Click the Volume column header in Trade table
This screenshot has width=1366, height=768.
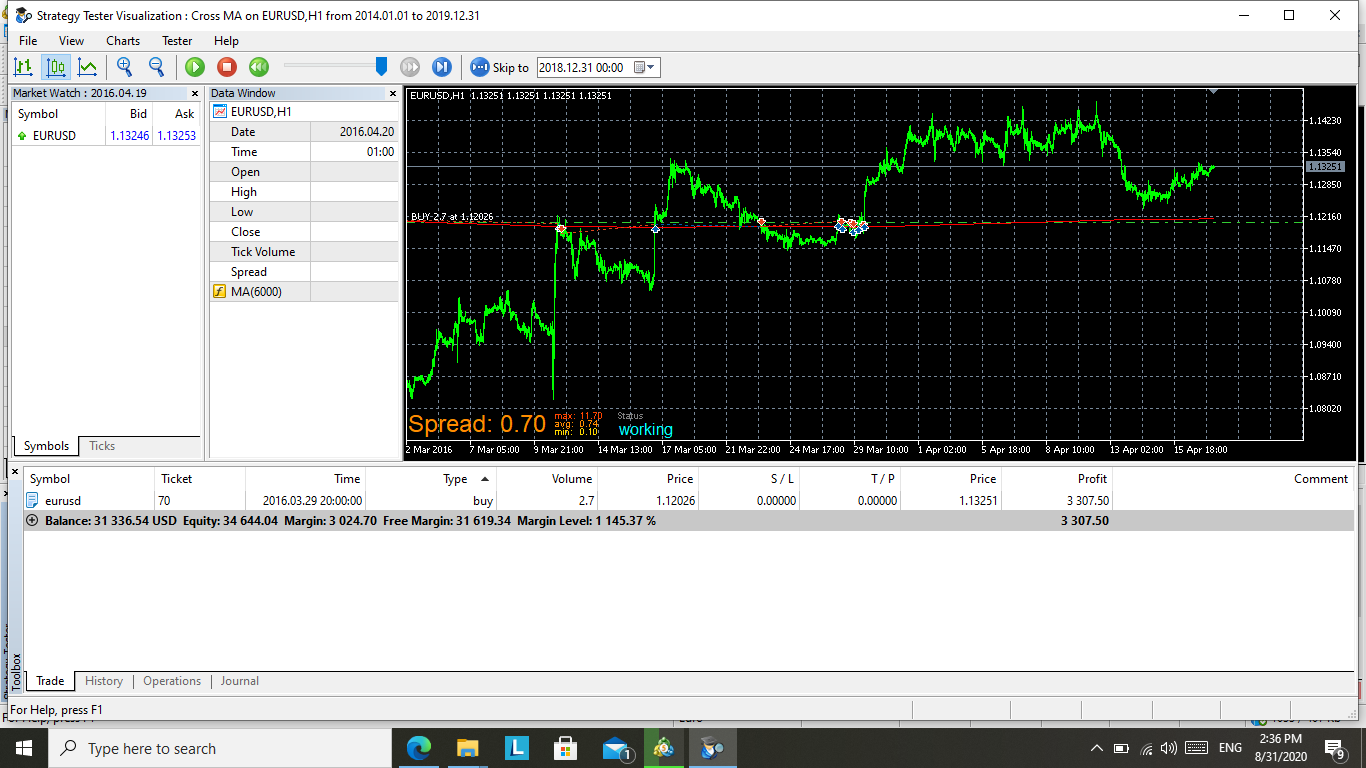coord(547,479)
